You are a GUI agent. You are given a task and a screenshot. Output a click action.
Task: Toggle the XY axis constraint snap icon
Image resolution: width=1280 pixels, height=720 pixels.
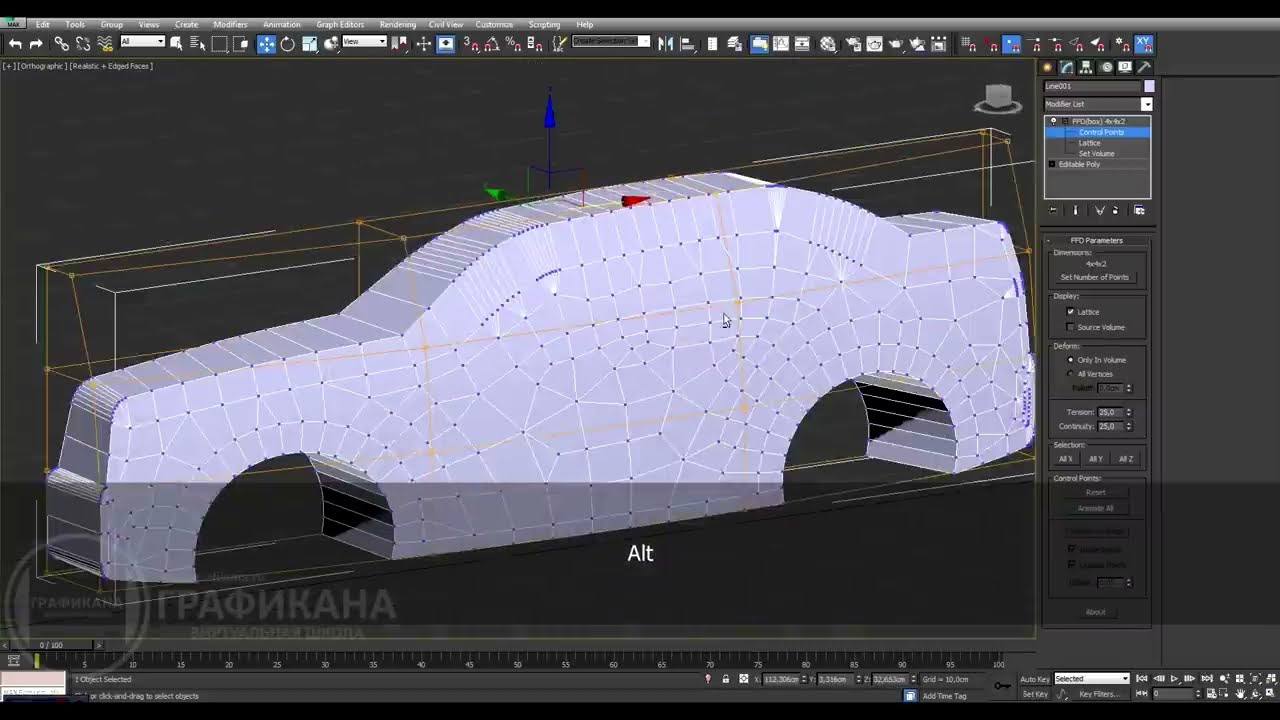pos(1143,43)
